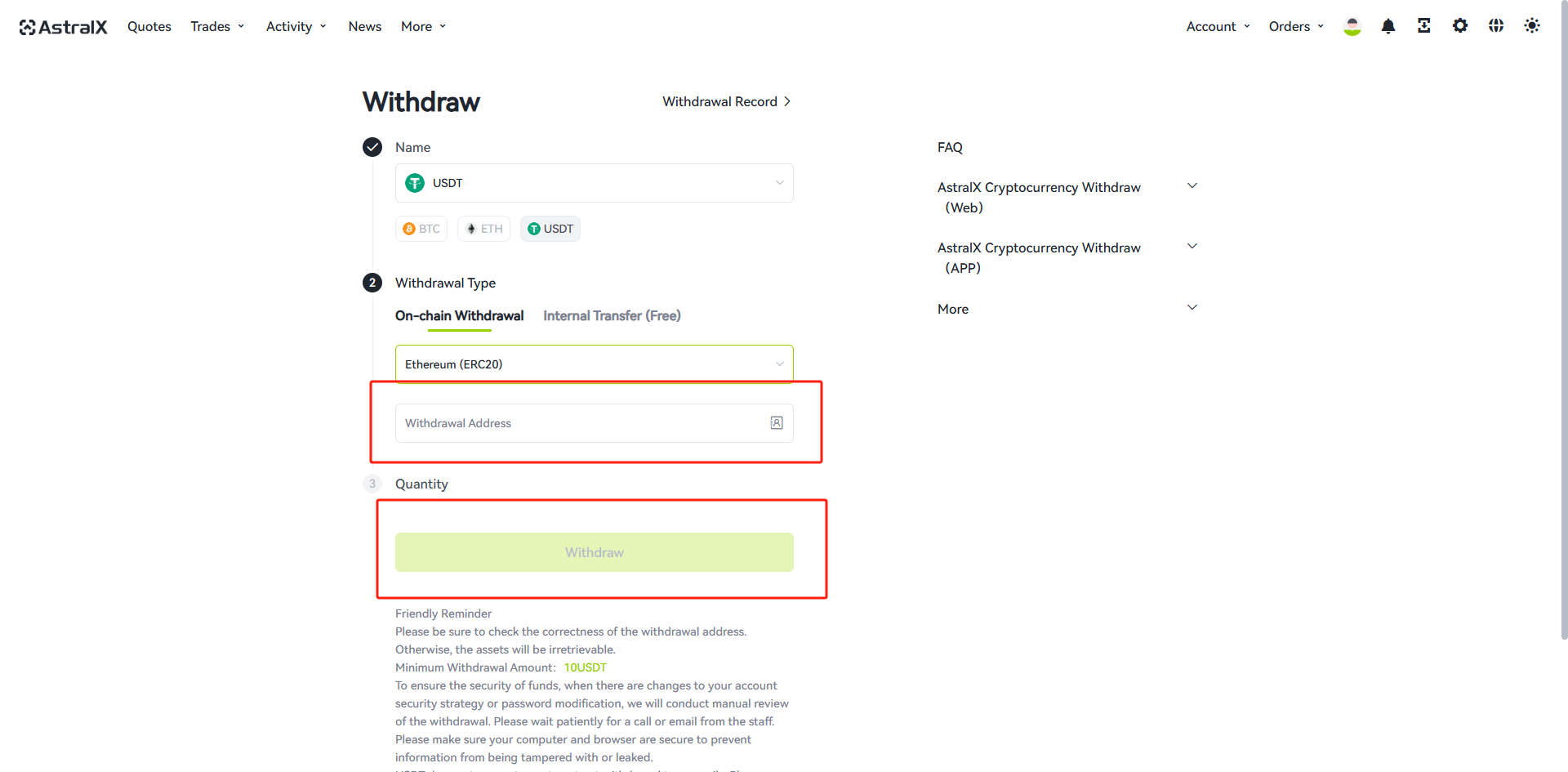
Task: Click the AstralX logo
Action: (x=63, y=27)
